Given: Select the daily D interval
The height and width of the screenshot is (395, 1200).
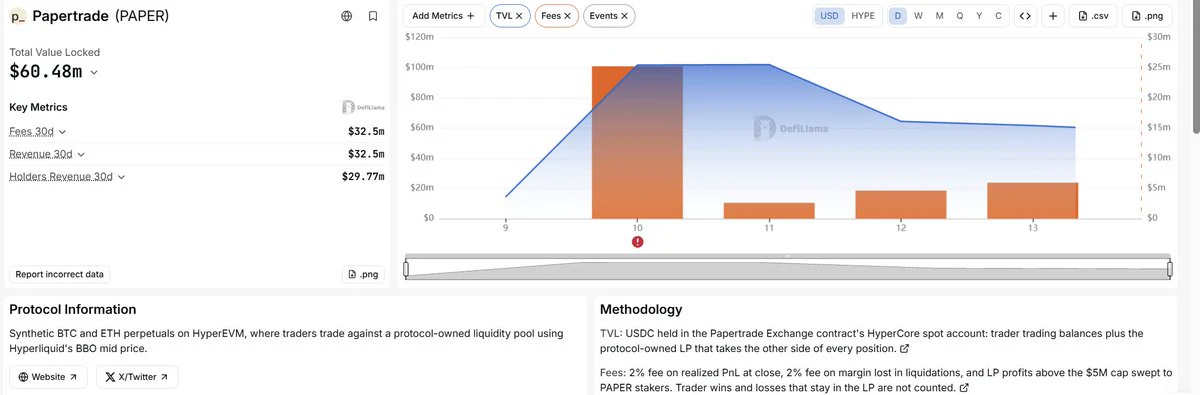Looking at the screenshot, I should [898, 16].
